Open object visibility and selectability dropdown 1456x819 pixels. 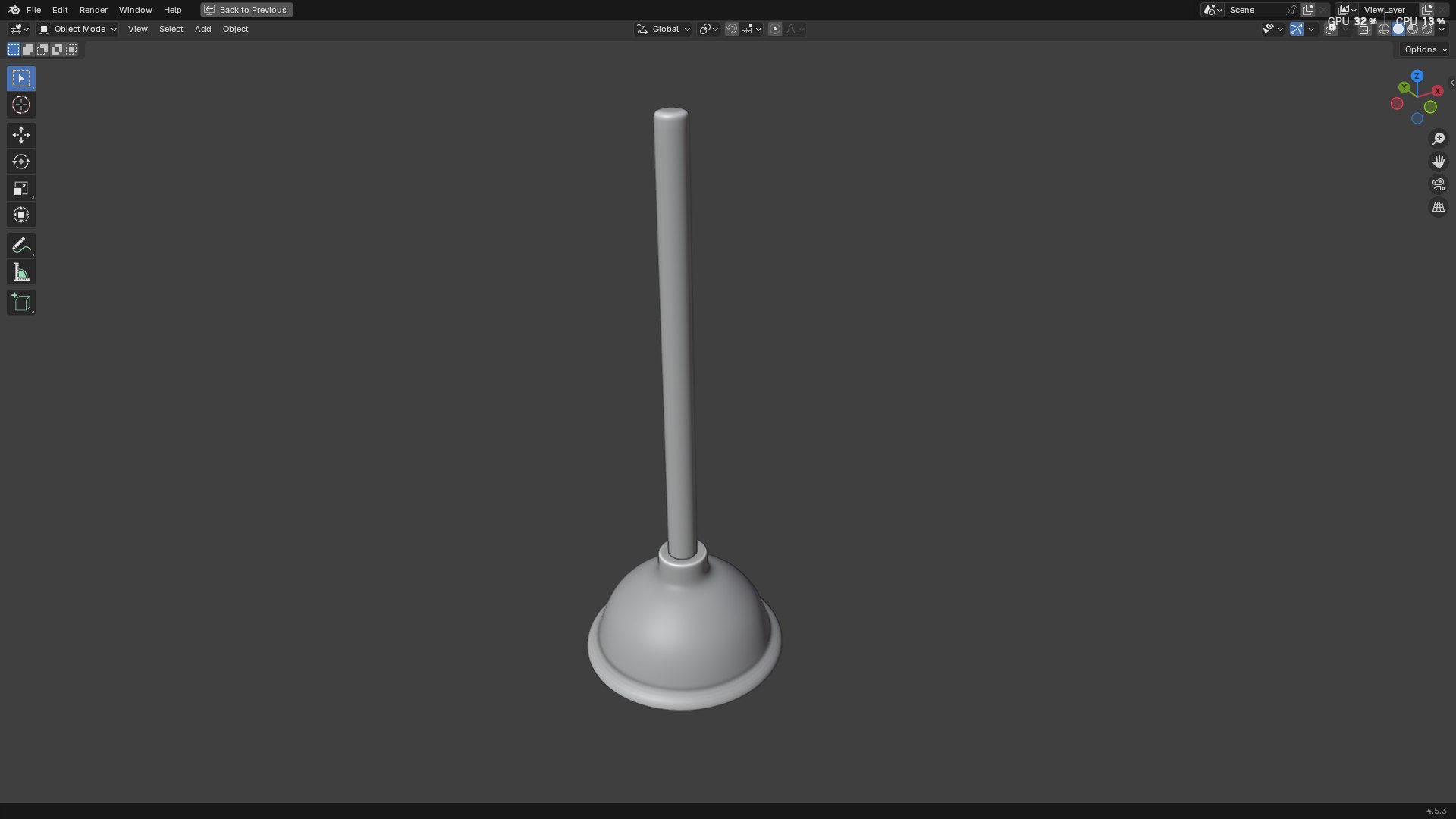pos(1272,29)
